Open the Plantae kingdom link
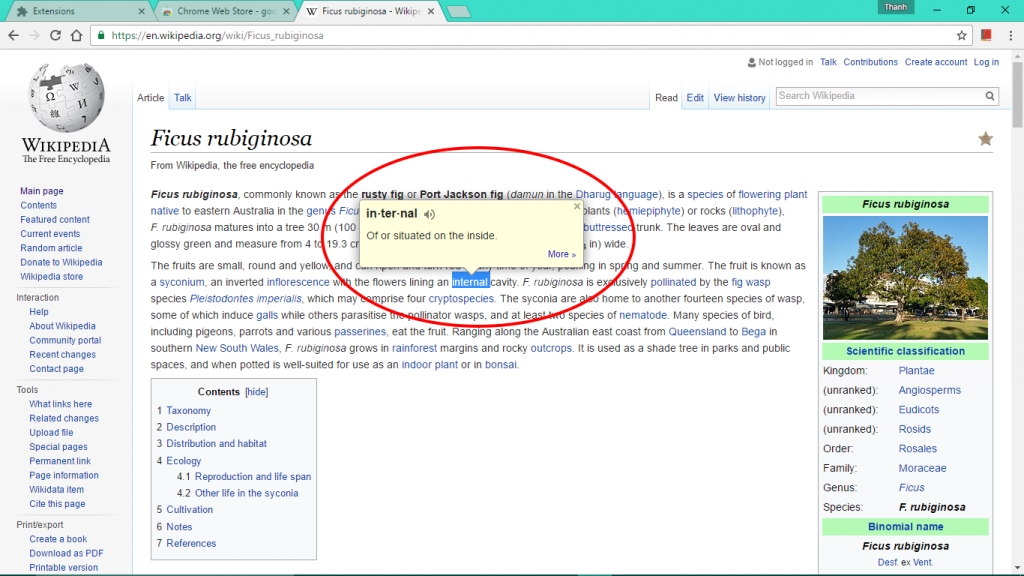 click(x=916, y=370)
